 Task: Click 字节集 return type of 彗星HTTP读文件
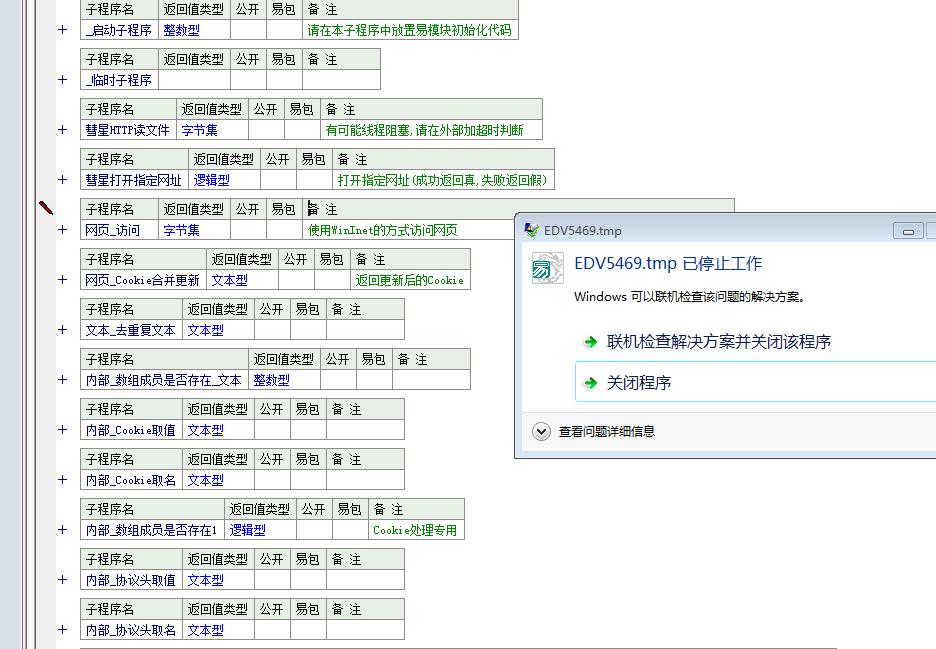coord(199,130)
